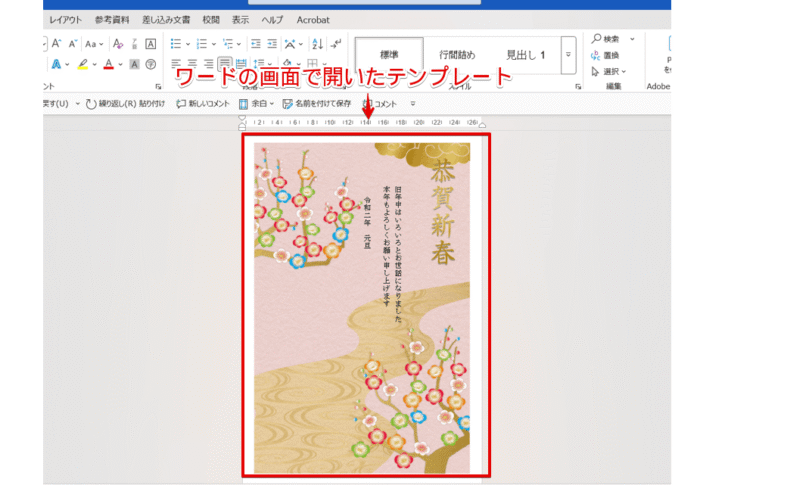Increase font size with the grow font icon
Image resolution: width=812 pixels, height=485 pixels.
click(x=56, y=43)
